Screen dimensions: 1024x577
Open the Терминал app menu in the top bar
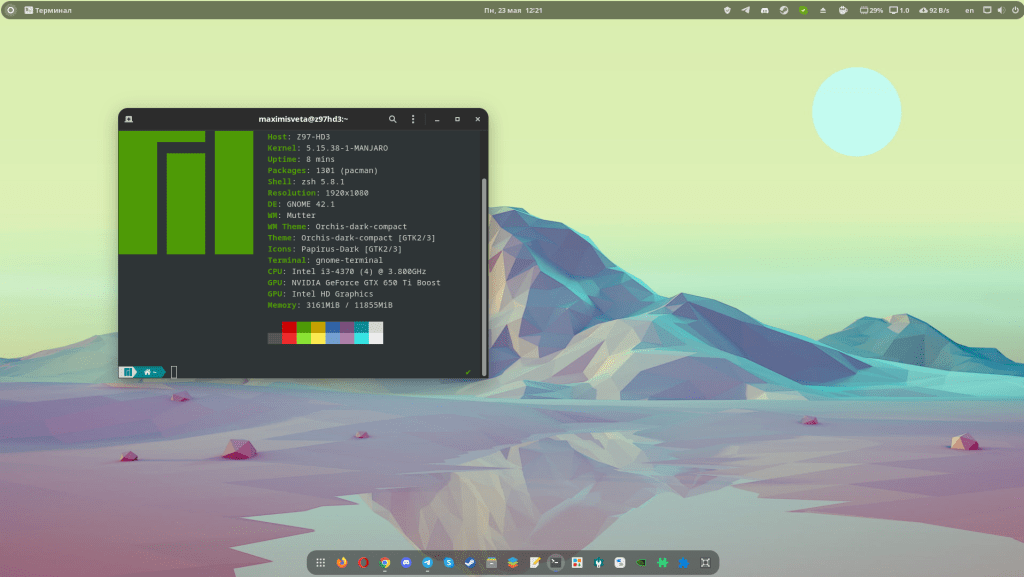click(47, 10)
